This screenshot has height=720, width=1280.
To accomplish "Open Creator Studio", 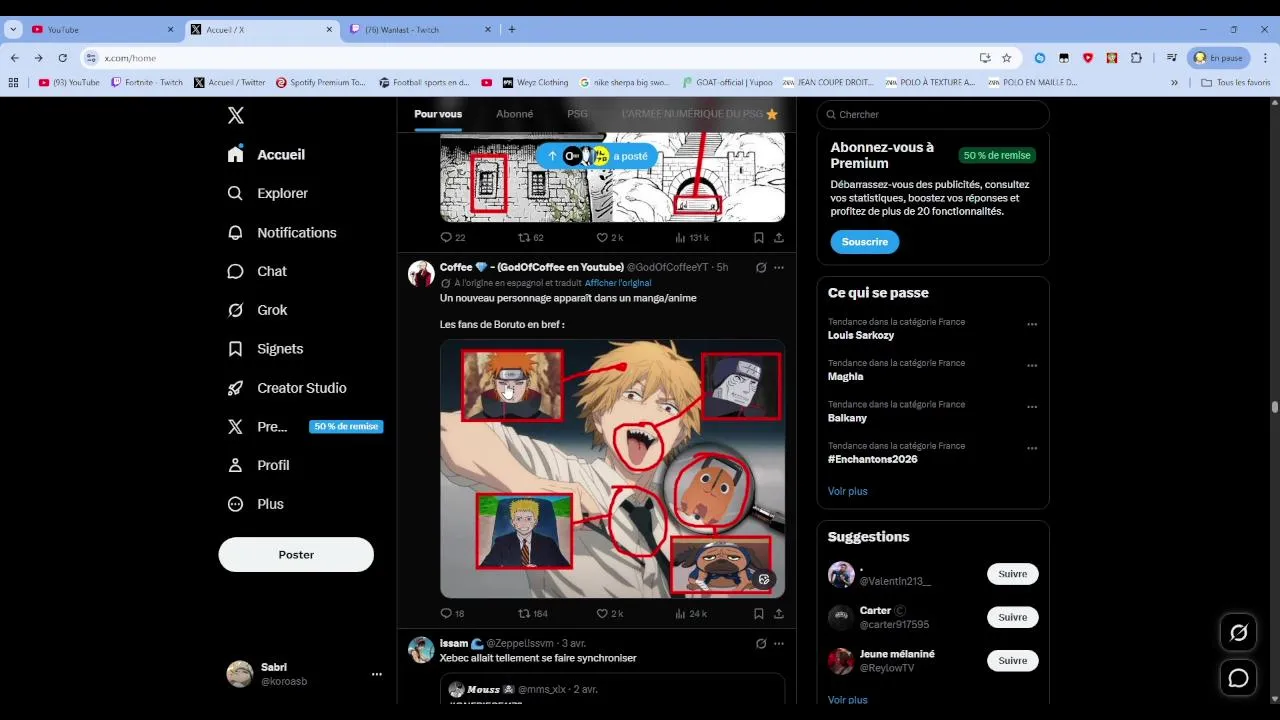I will 287,388.
